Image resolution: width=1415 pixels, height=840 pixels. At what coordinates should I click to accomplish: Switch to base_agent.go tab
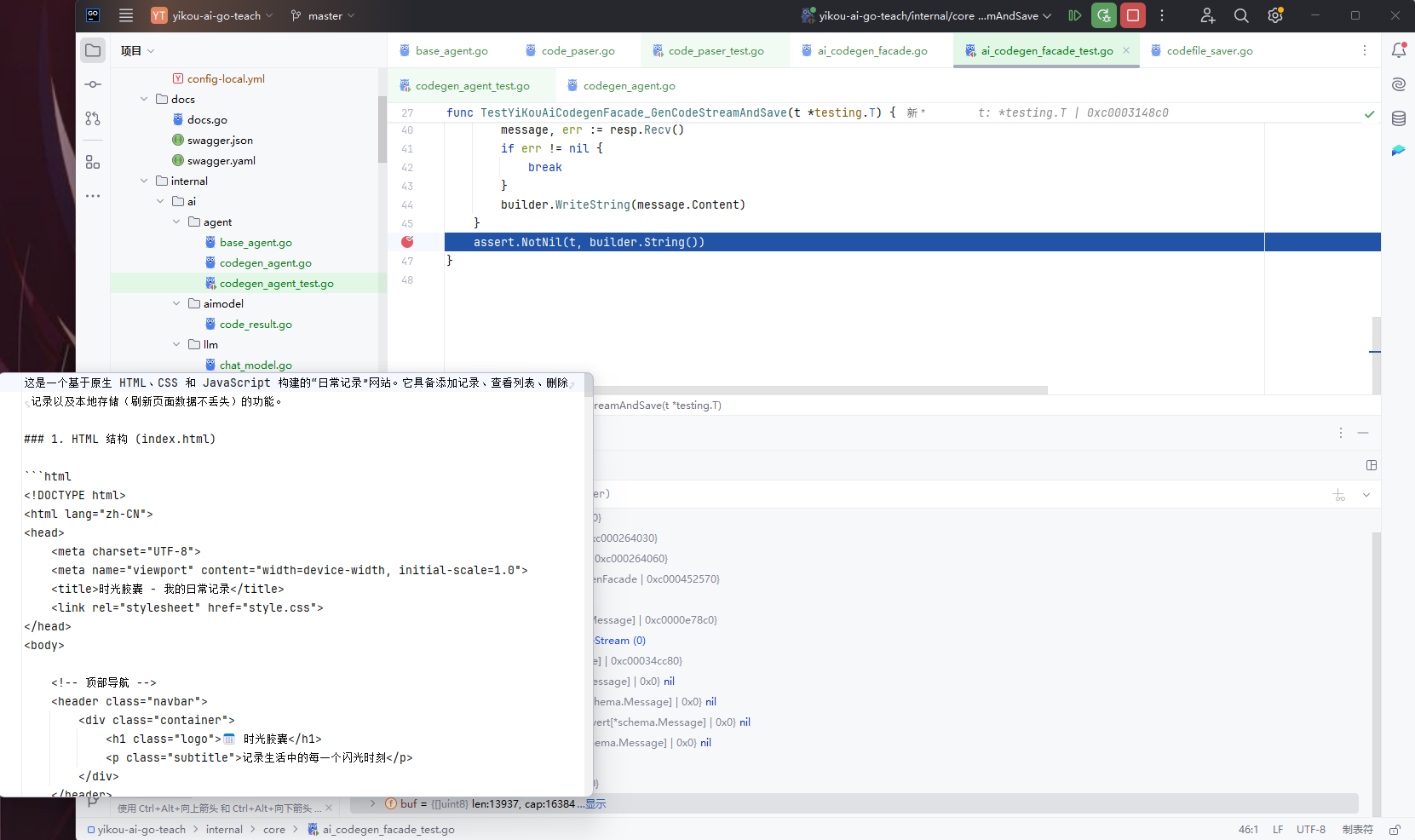(x=444, y=51)
